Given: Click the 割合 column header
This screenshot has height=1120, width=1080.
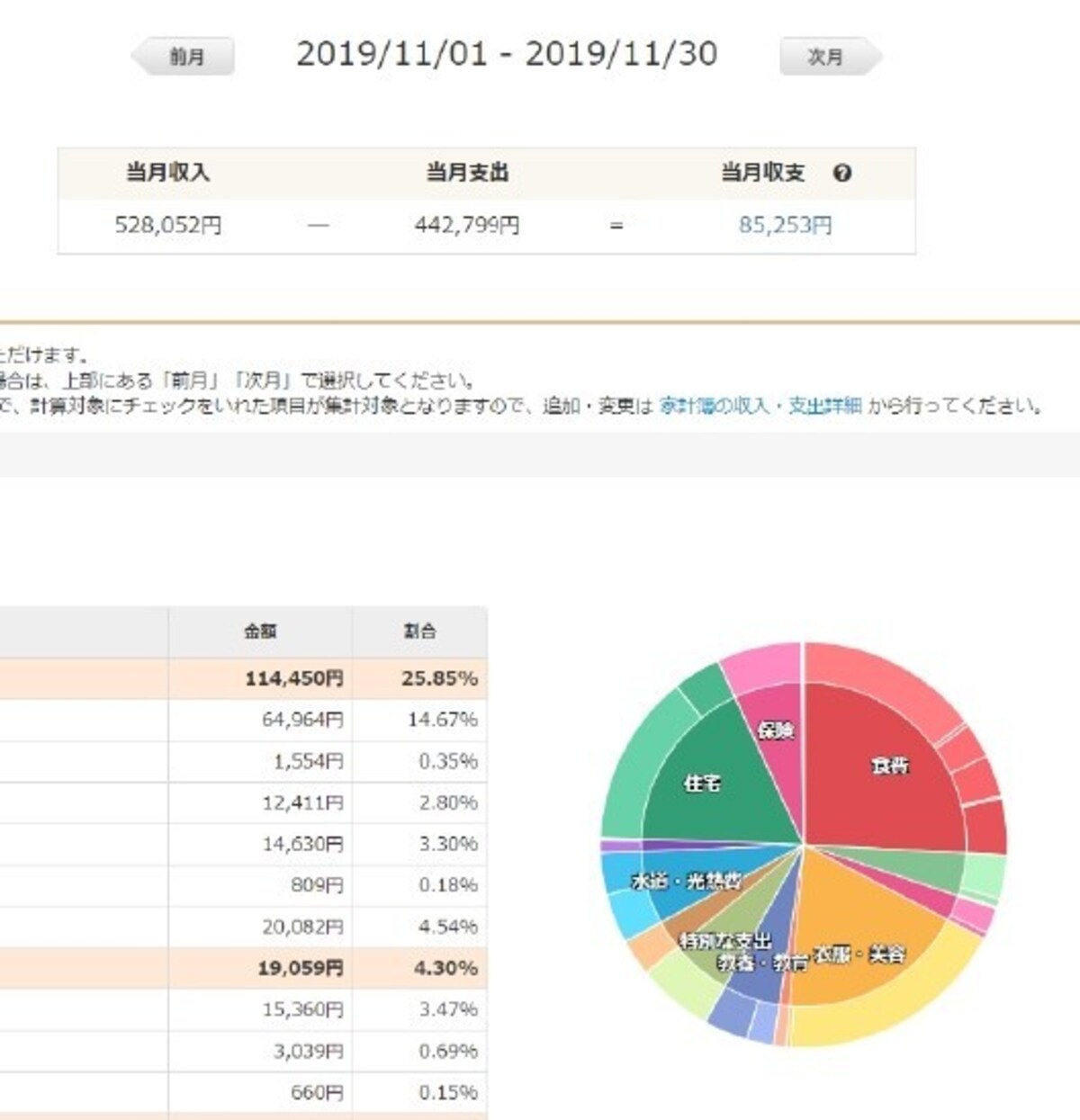Looking at the screenshot, I should click(419, 632).
